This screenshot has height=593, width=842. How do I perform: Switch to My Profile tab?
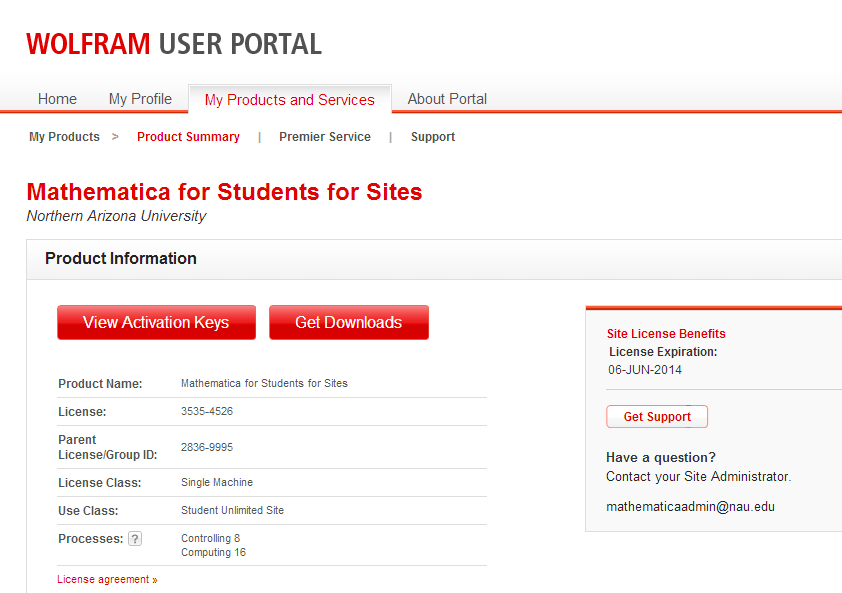140,99
